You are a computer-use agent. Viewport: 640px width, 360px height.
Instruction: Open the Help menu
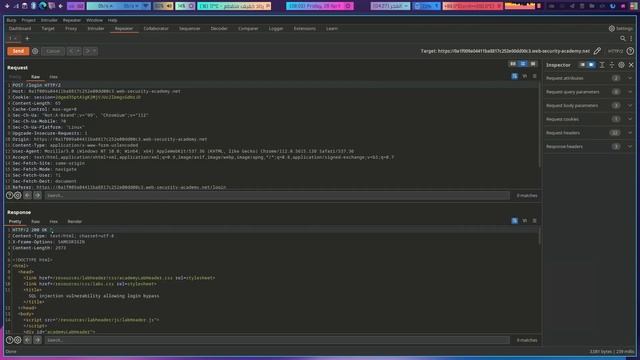(x=112, y=20)
